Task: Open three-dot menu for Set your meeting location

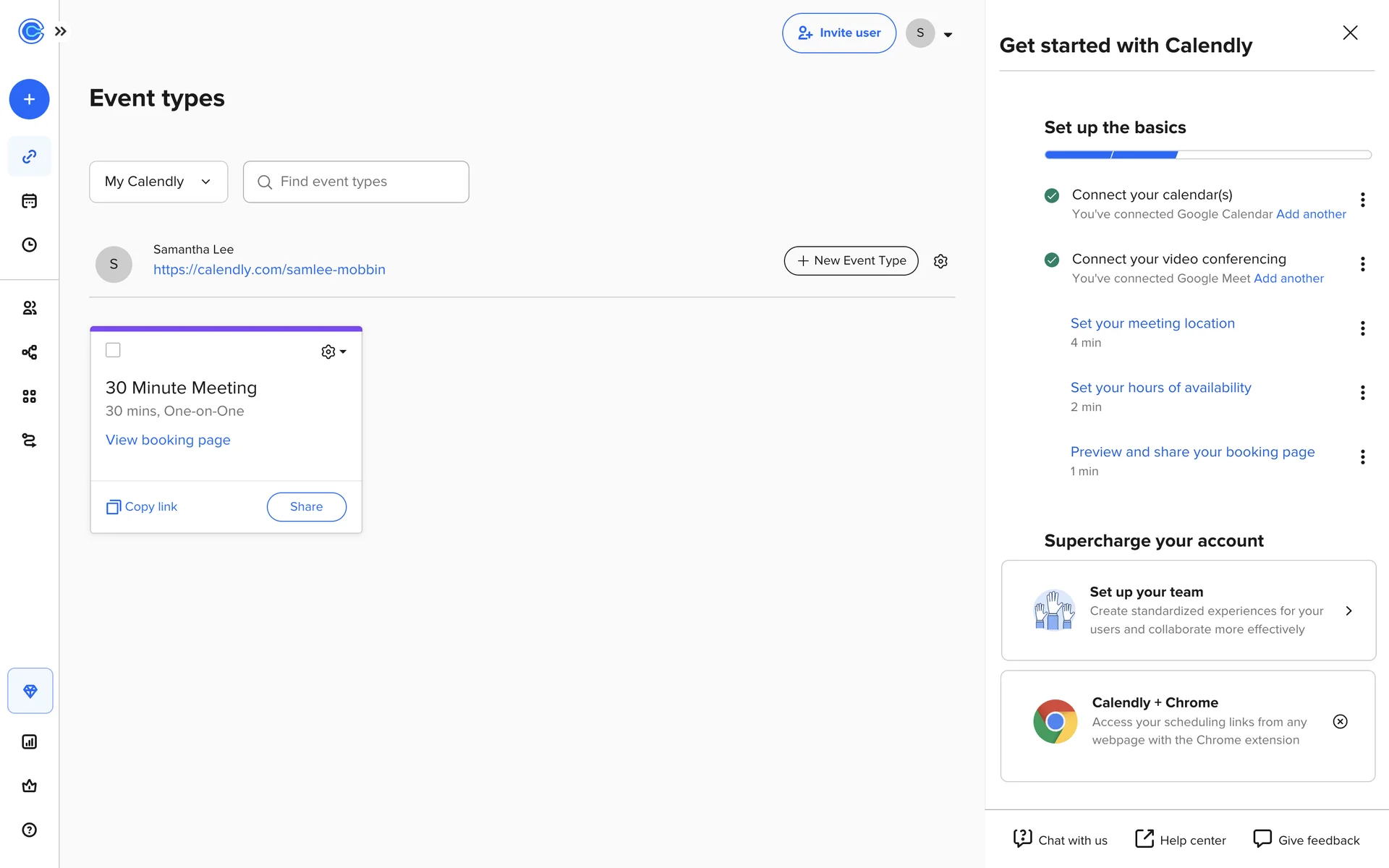Action: (1362, 328)
